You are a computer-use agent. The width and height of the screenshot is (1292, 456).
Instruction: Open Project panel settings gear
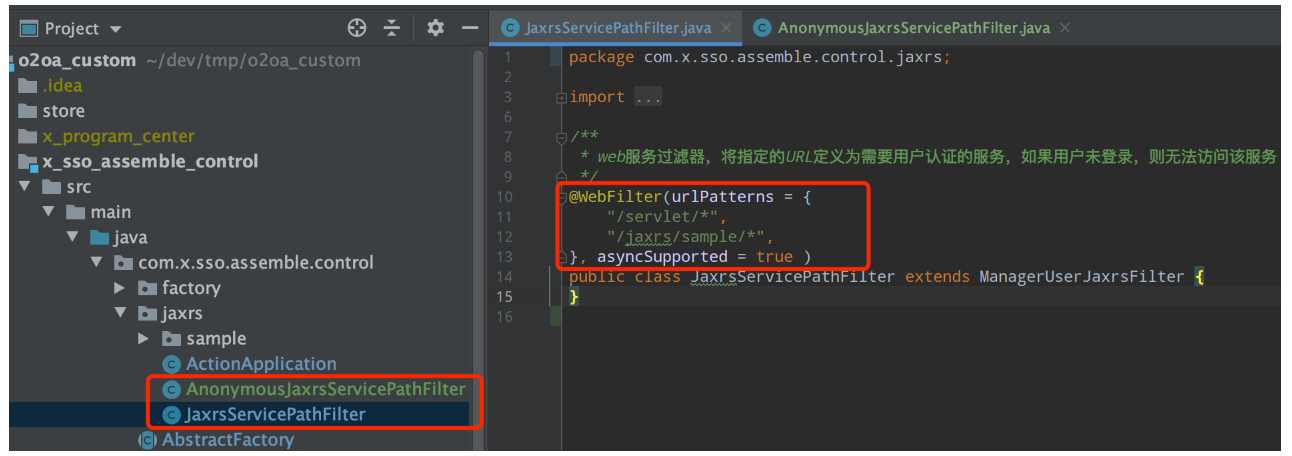click(435, 28)
